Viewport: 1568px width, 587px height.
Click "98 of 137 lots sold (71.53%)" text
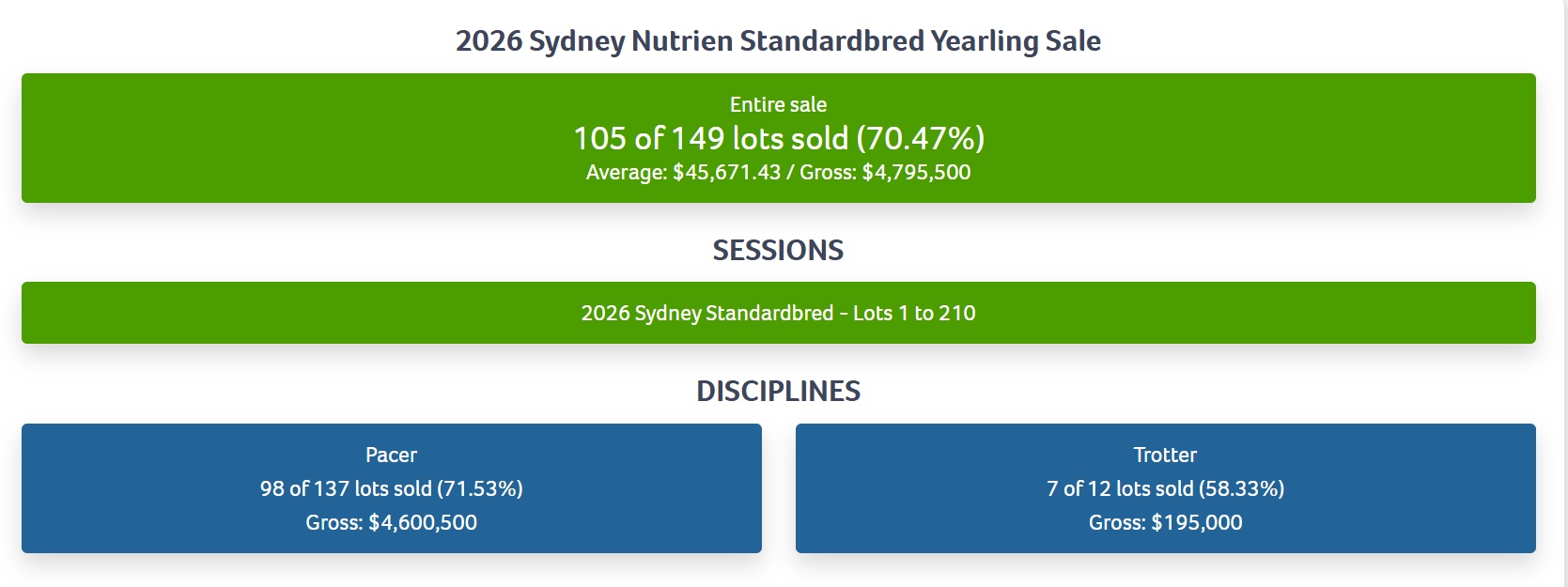(x=391, y=488)
